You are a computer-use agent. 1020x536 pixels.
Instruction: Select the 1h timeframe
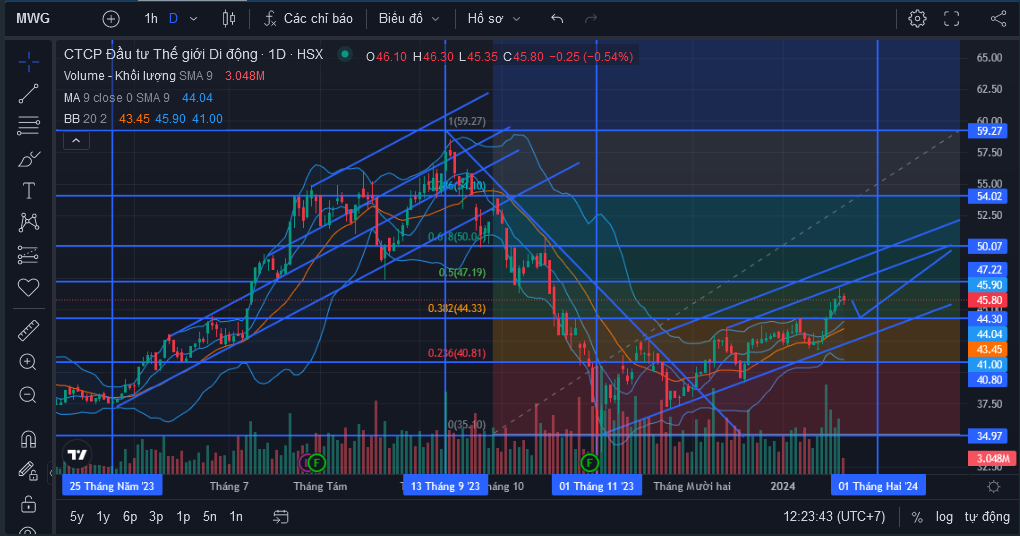151,19
